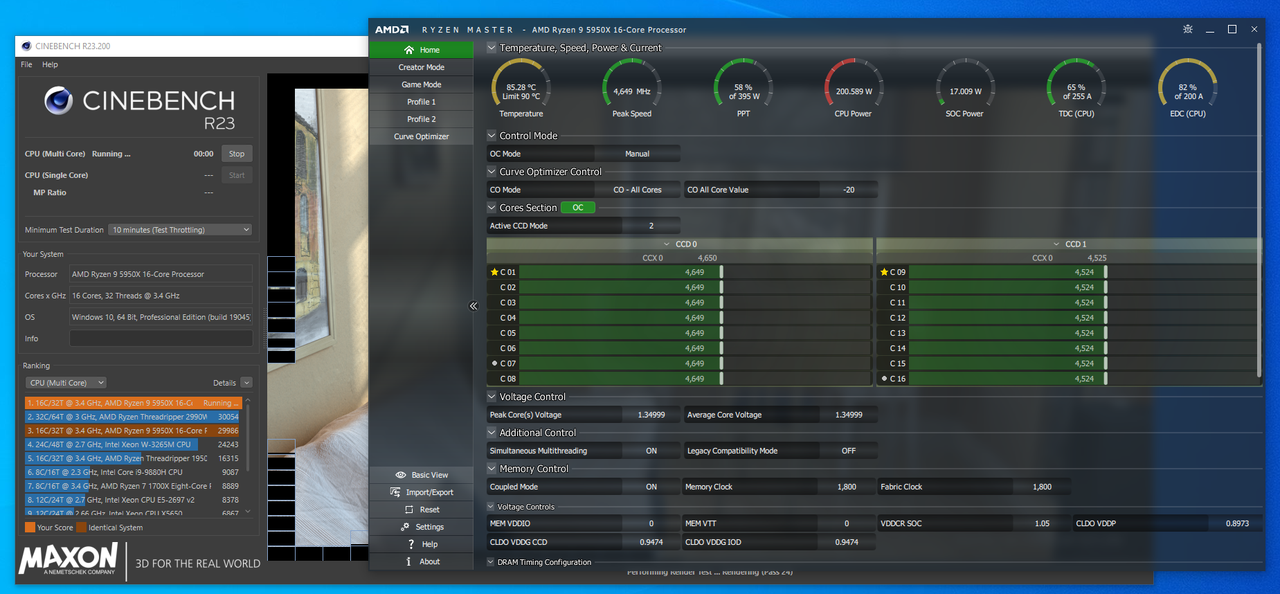The width and height of the screenshot is (1280, 594).
Task: Click the Import/Export sidebar icon
Action: (x=396, y=492)
